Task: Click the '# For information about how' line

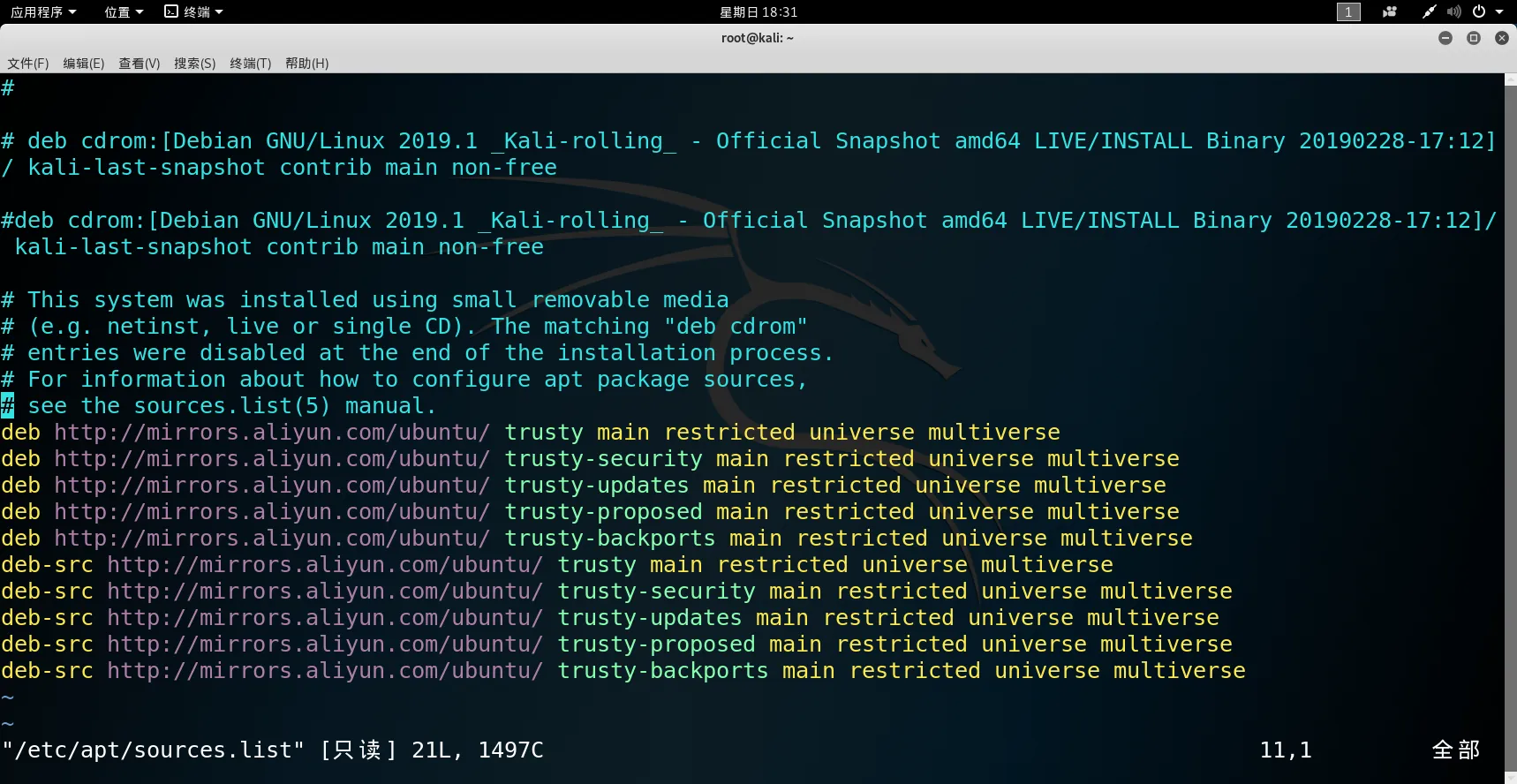Action: [404, 379]
